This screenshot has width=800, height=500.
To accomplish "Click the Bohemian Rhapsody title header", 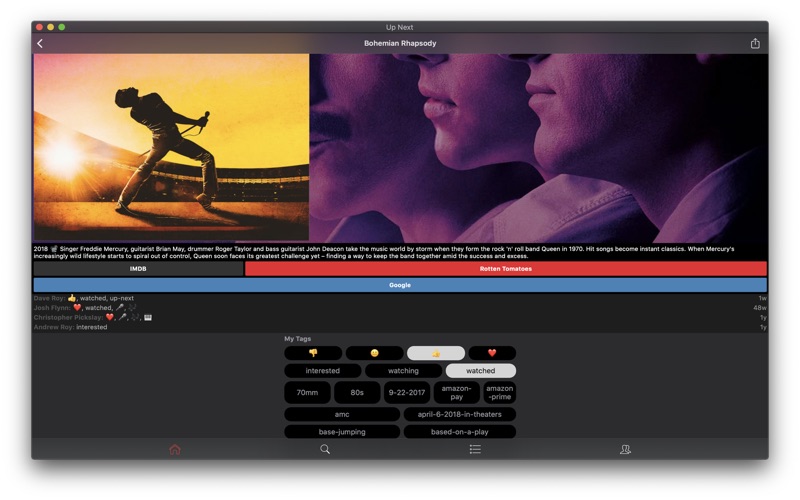I will click(400, 43).
